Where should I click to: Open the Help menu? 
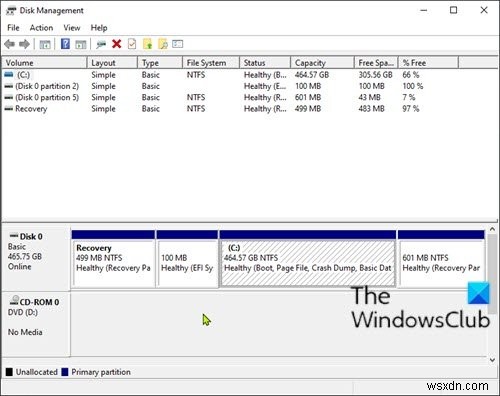[99, 28]
